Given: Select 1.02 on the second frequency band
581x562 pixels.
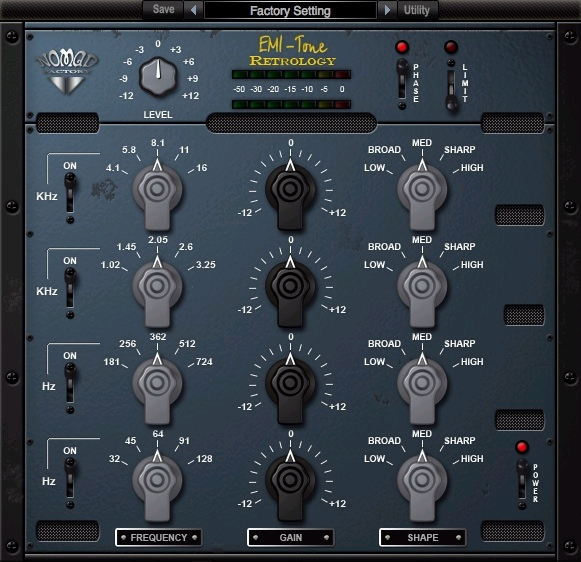Looking at the screenshot, I should [x=110, y=265].
